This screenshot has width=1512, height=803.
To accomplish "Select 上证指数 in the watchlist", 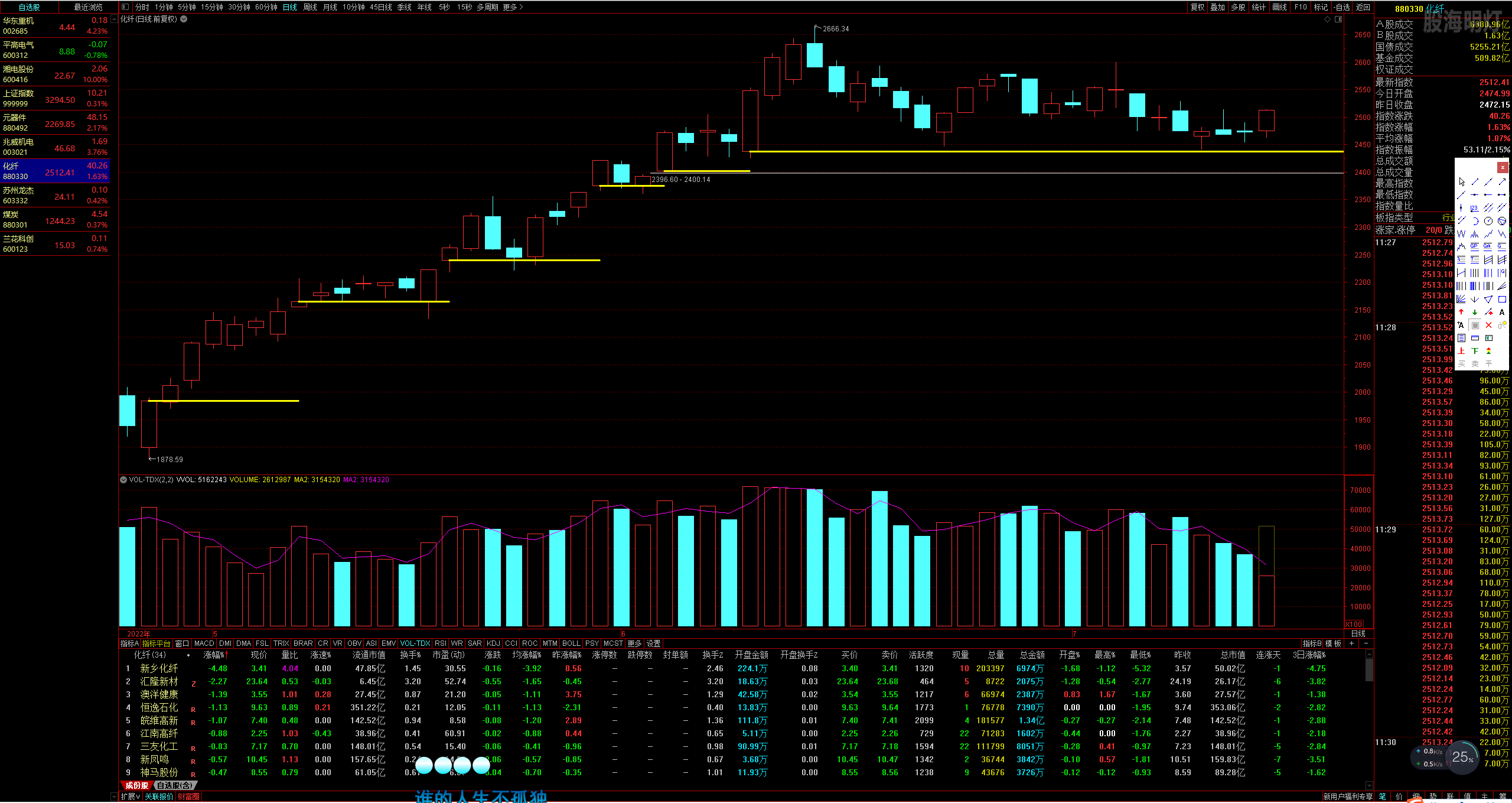I will (x=55, y=98).
